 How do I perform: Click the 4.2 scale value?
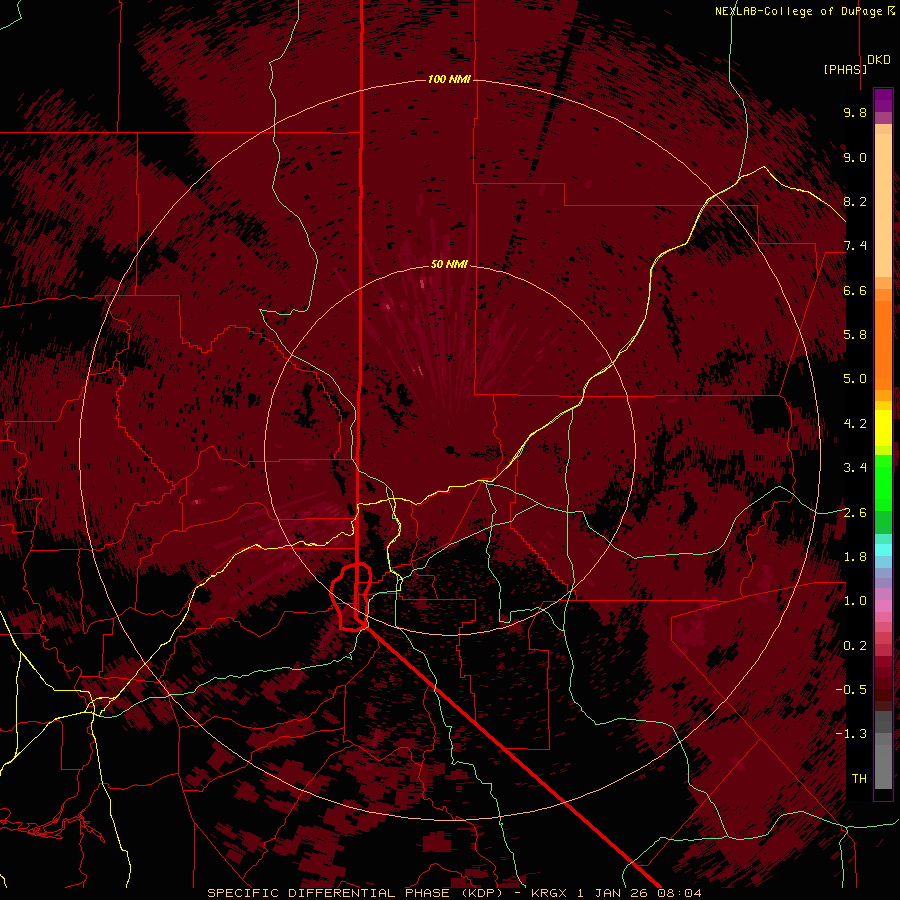(855, 424)
